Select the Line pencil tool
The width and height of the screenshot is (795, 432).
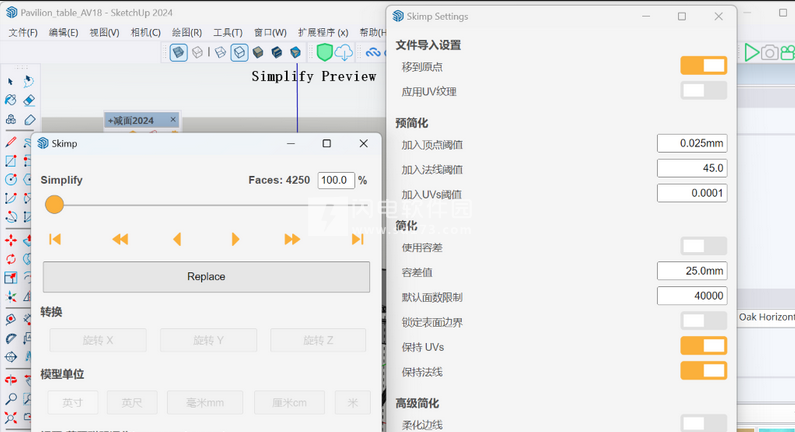pyautogui.click(x=11, y=142)
